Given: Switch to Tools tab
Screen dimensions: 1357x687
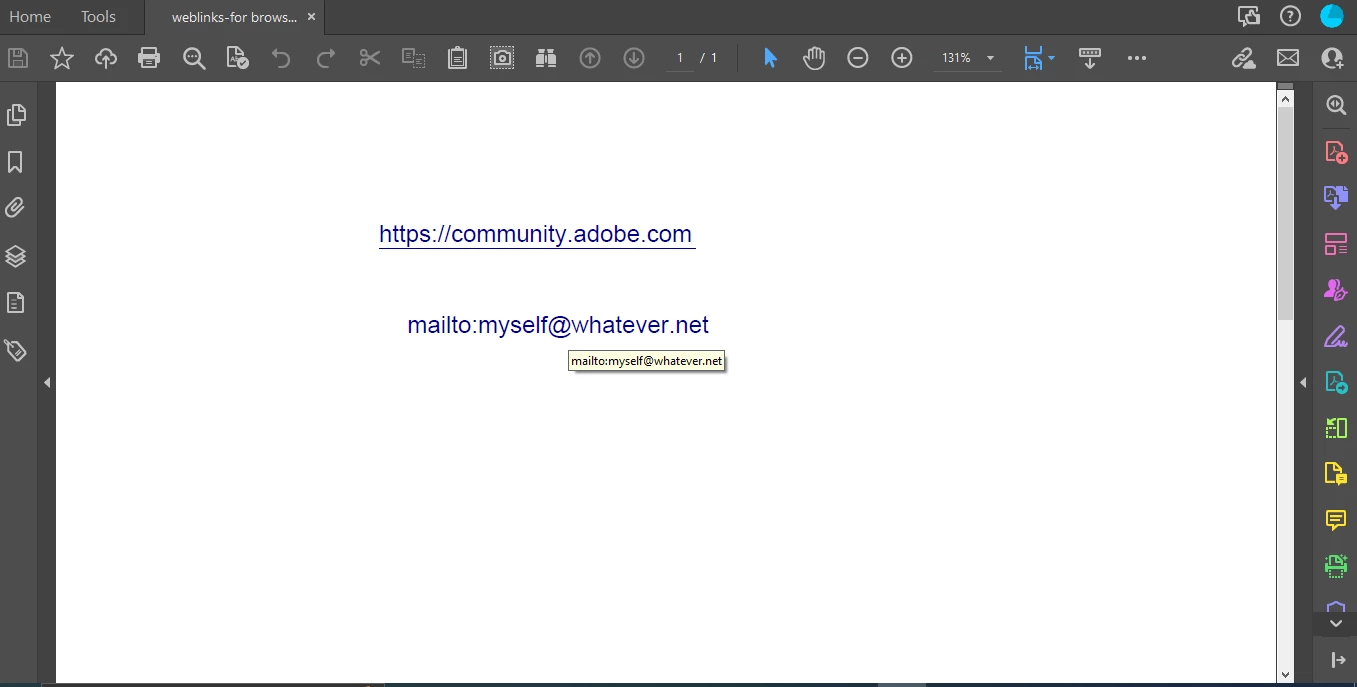Looking at the screenshot, I should point(98,17).
